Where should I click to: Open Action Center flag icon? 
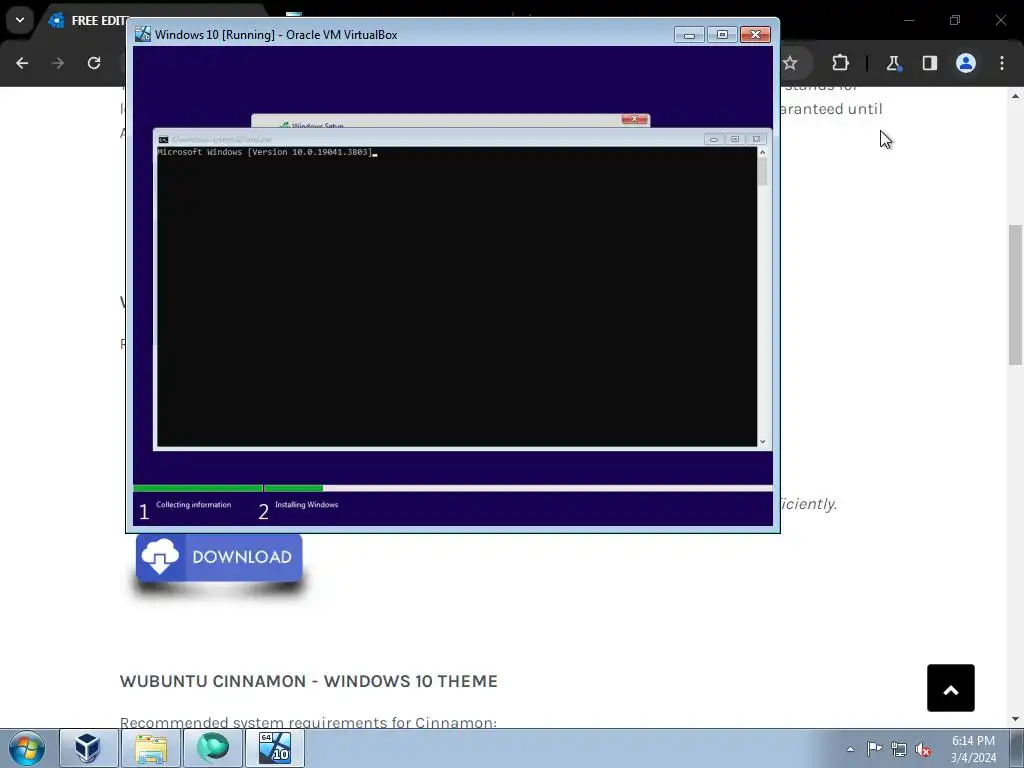coord(874,749)
